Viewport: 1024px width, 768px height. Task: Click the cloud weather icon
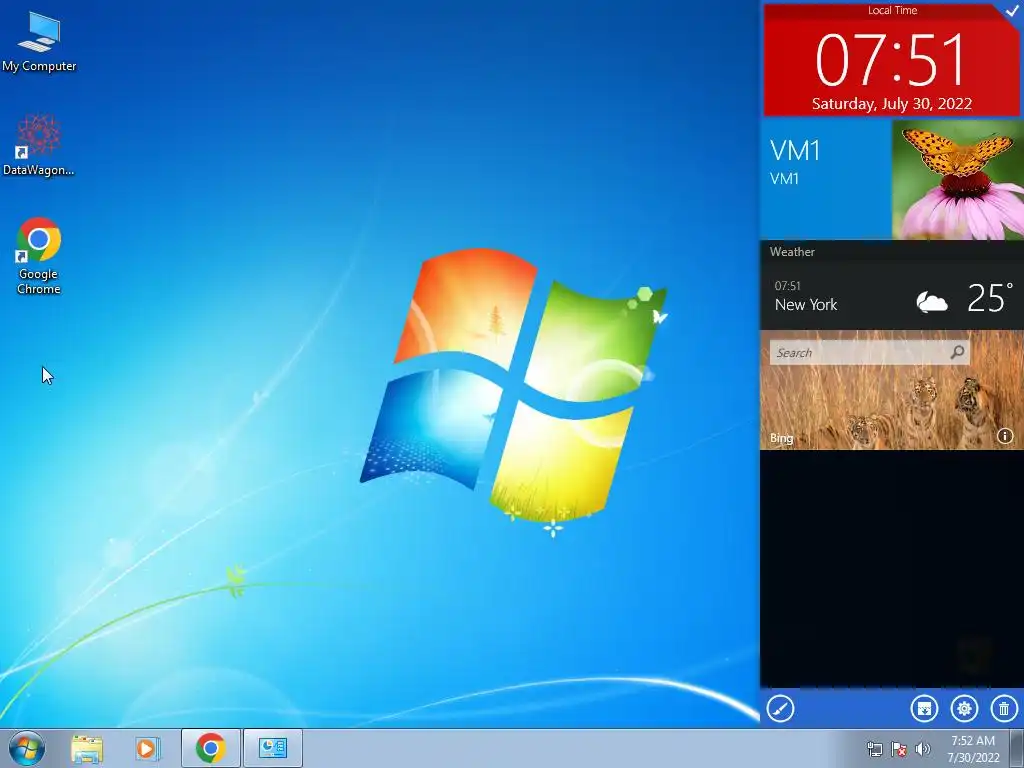[x=932, y=302]
